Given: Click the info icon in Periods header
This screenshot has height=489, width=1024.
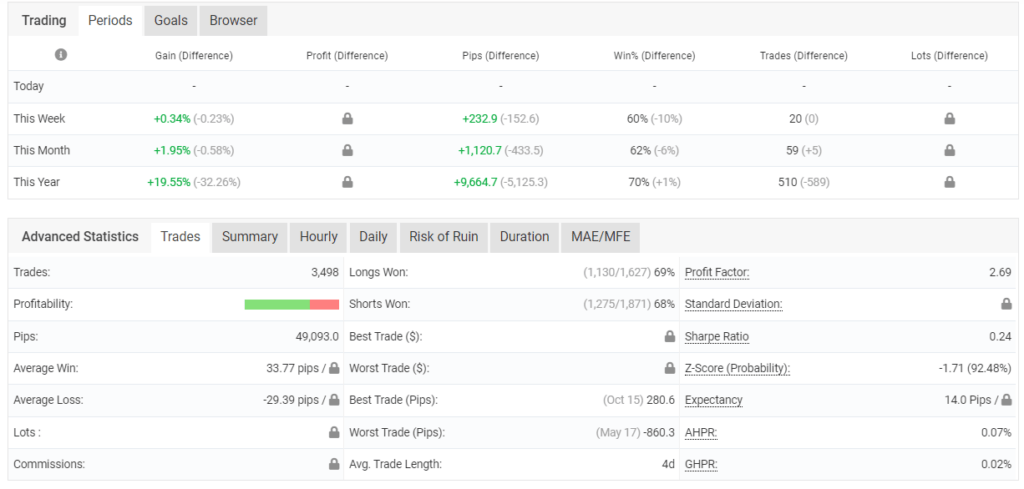Looking at the screenshot, I should click(61, 55).
